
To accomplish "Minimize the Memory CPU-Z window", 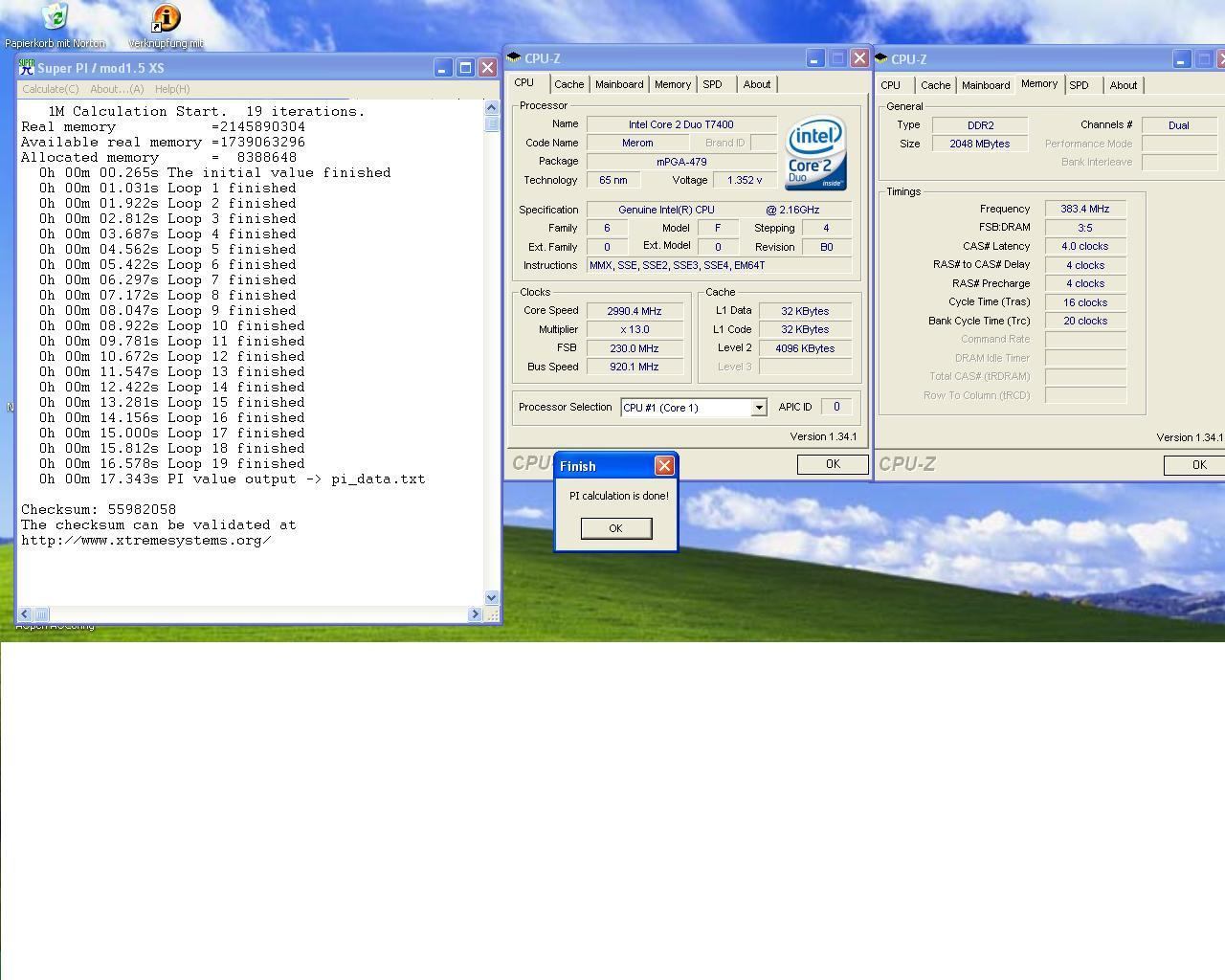I will tap(1181, 59).
